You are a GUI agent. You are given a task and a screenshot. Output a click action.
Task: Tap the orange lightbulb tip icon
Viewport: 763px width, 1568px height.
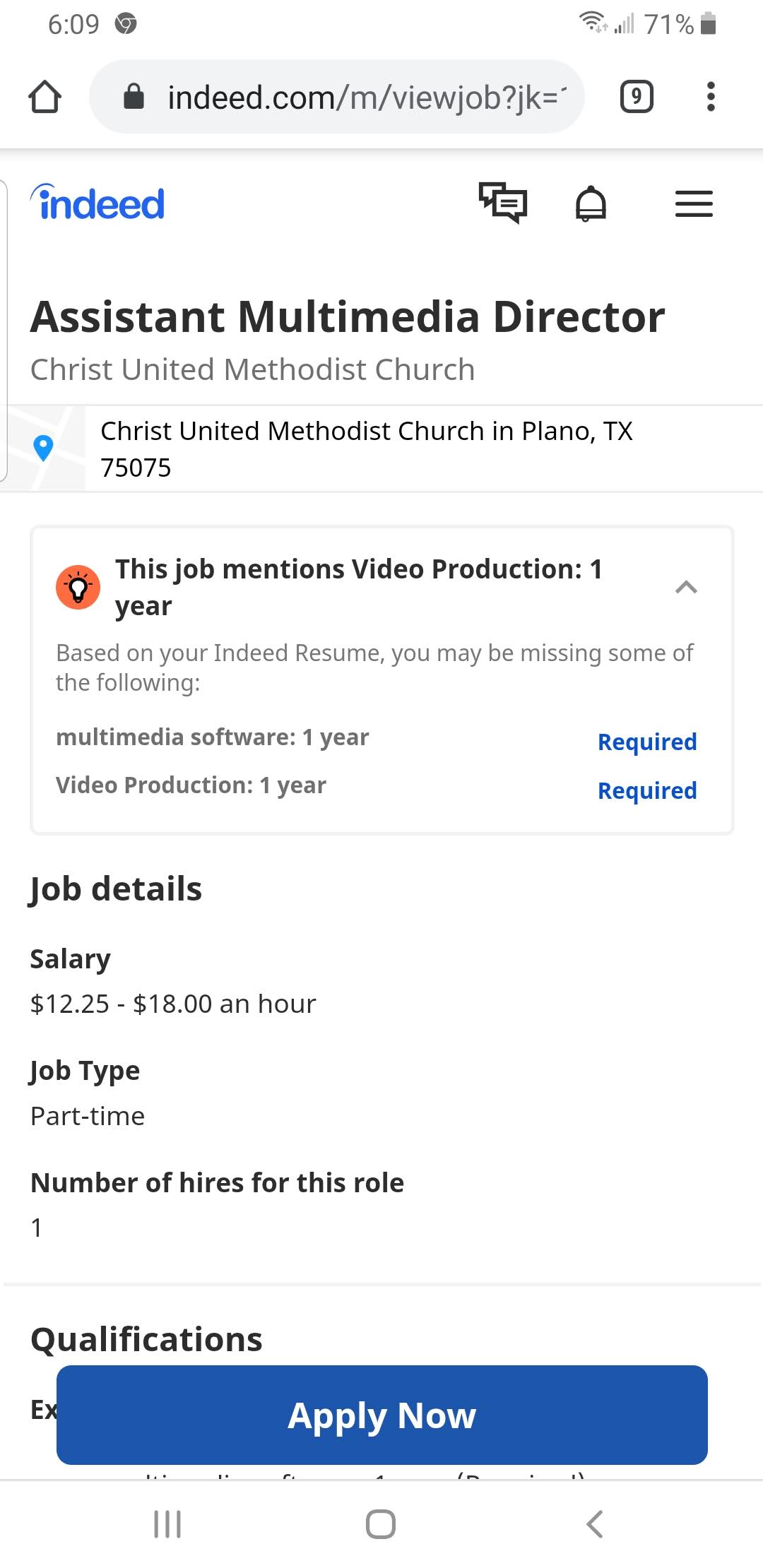(x=78, y=587)
